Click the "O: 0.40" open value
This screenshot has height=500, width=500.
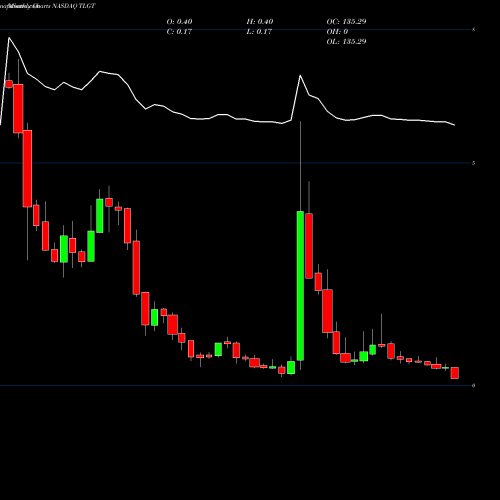[179, 22]
